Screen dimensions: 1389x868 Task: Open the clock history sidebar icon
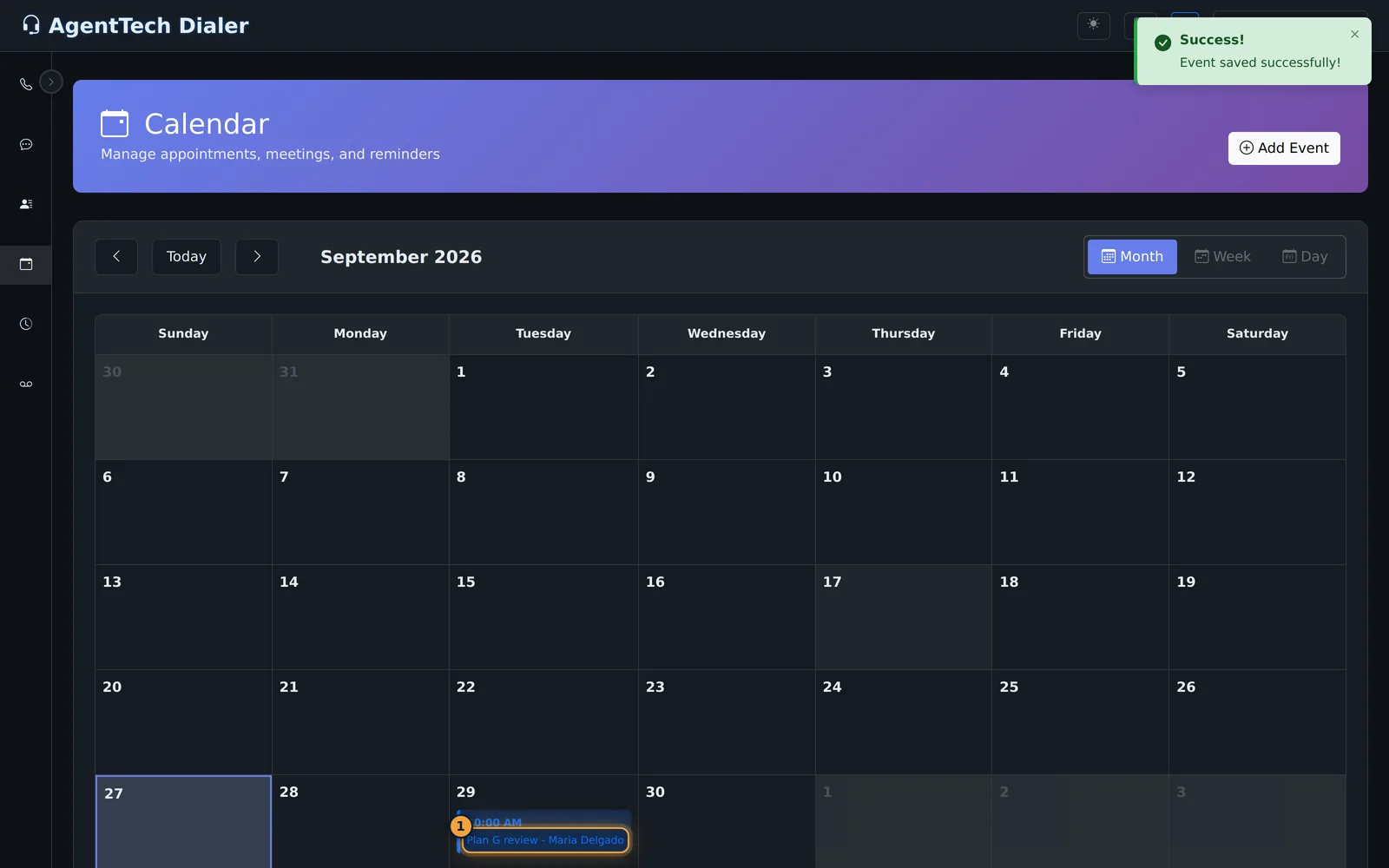click(26, 324)
